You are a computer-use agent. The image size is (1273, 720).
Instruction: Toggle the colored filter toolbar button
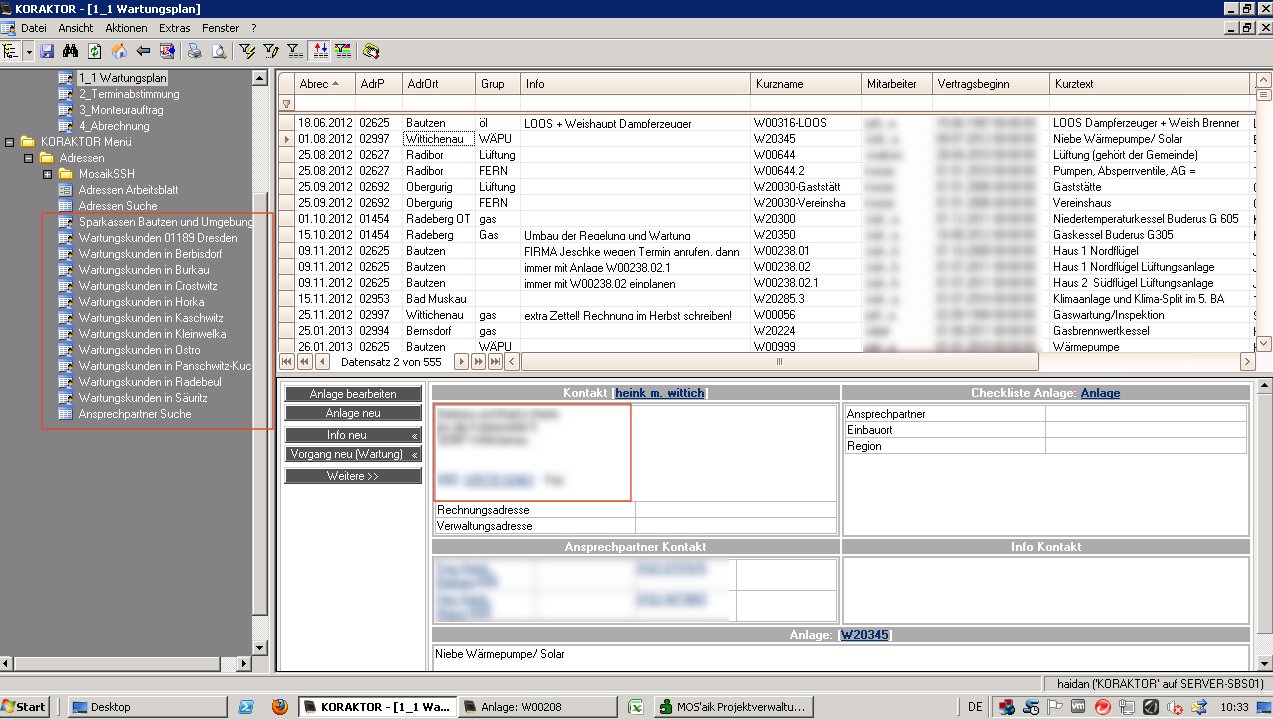[343, 51]
